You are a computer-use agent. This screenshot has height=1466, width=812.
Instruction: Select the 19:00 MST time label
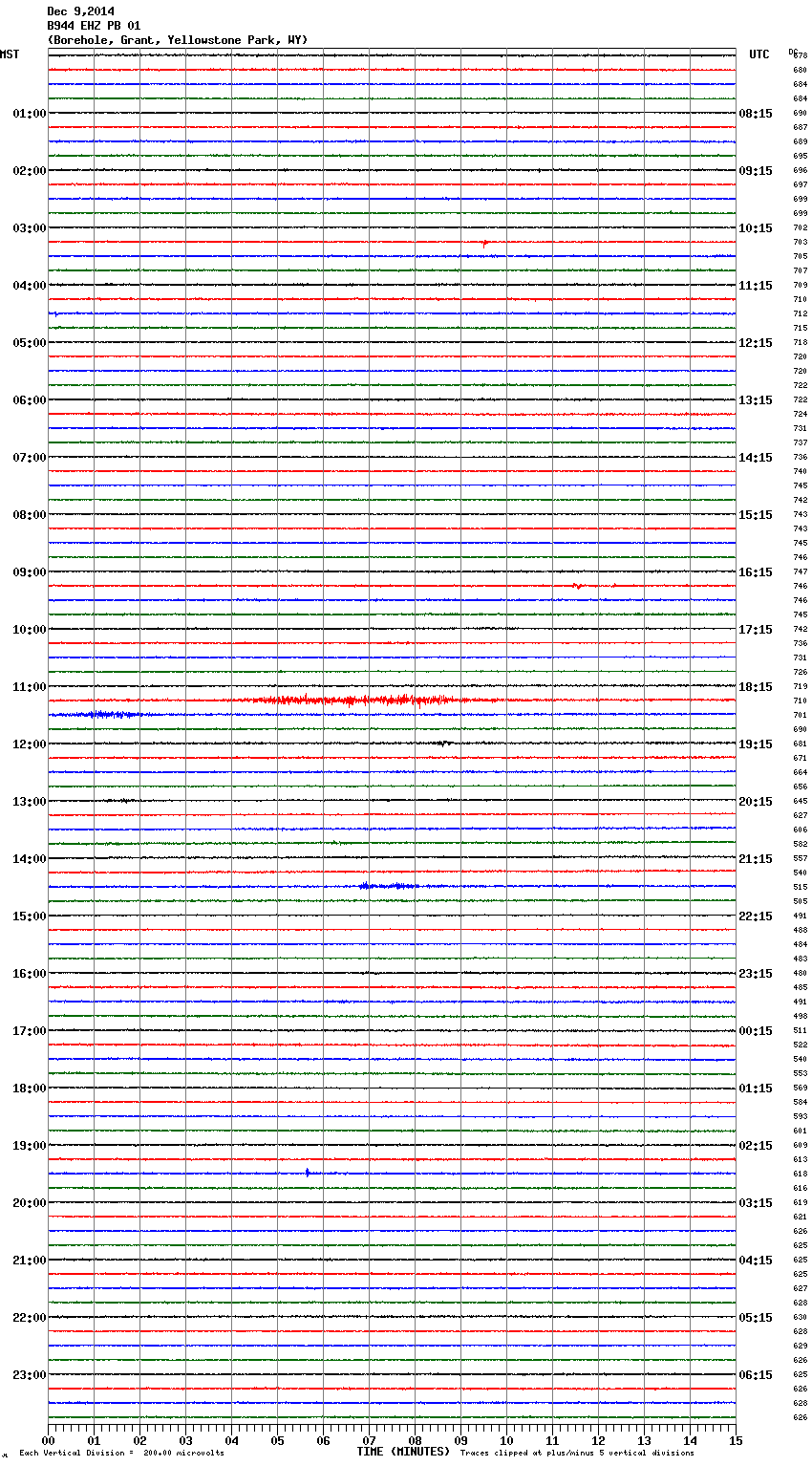click(x=29, y=1145)
